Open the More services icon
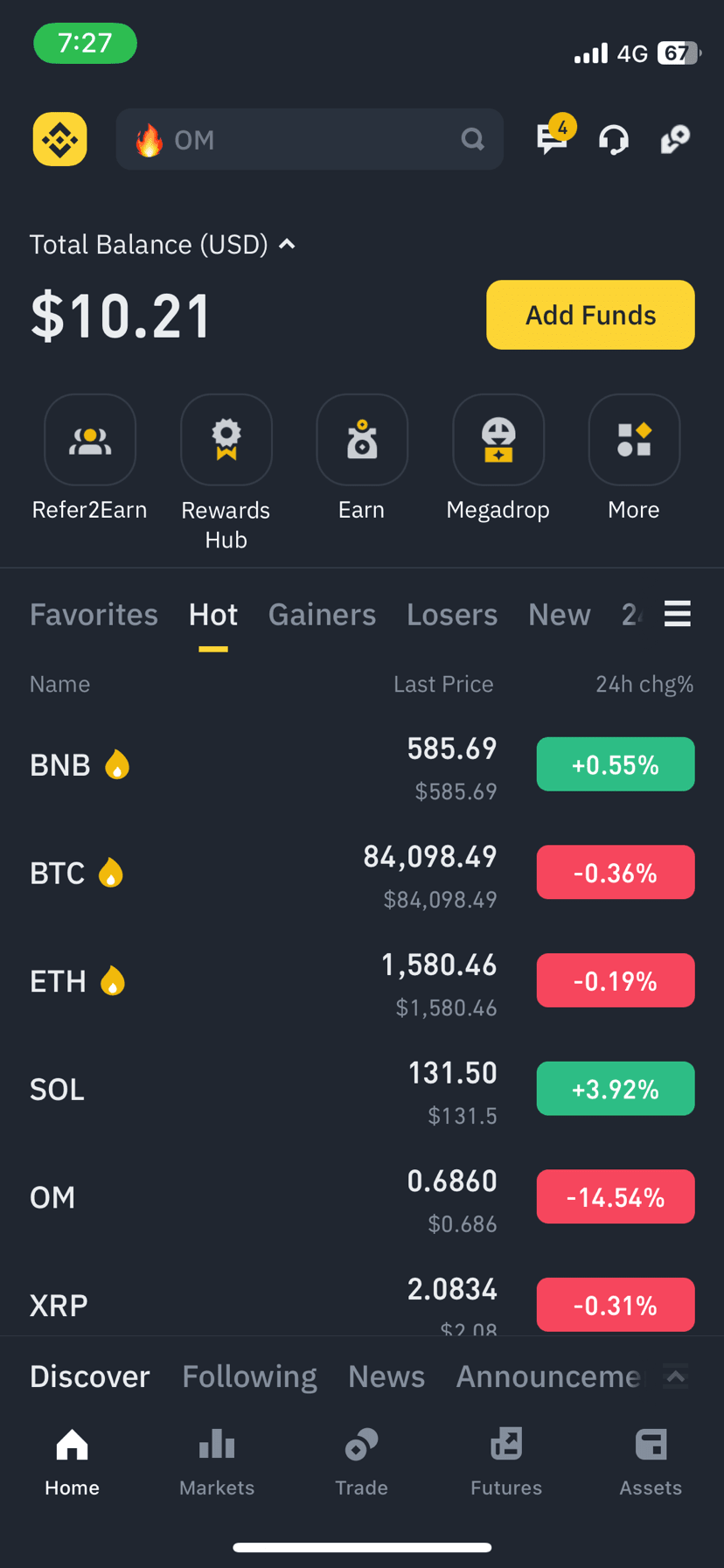This screenshot has height=1568, width=724. pyautogui.click(x=634, y=440)
